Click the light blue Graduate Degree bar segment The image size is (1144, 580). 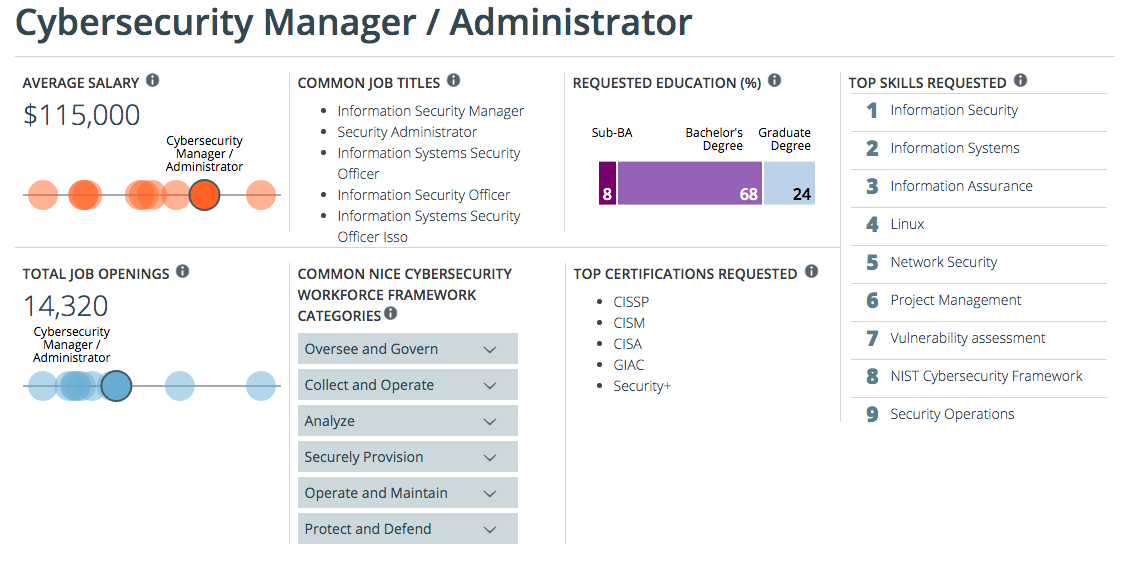[789, 183]
